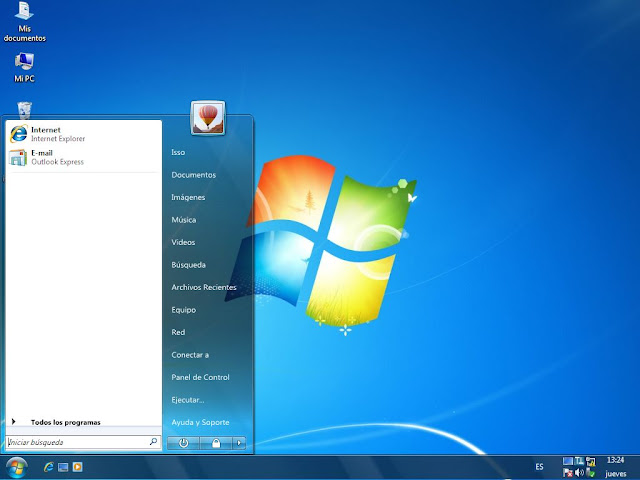This screenshot has height=480, width=640.
Task: Open the media player quick launch icon
Action: pos(78,467)
